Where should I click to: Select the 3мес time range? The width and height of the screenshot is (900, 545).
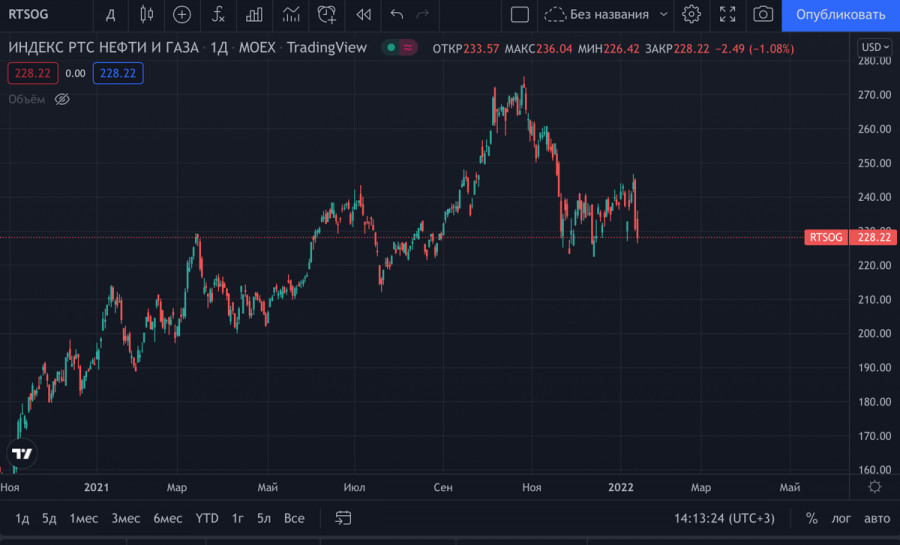(x=126, y=518)
